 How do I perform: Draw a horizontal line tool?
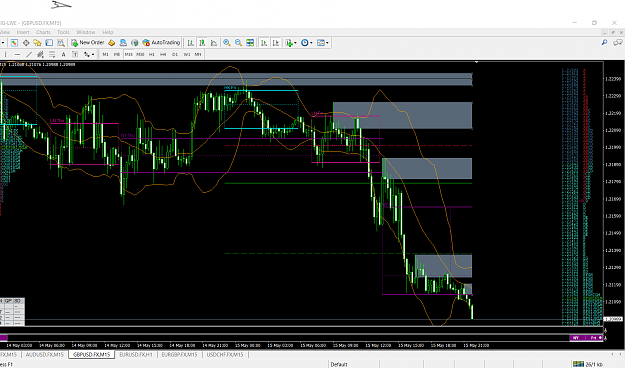(x=17, y=54)
